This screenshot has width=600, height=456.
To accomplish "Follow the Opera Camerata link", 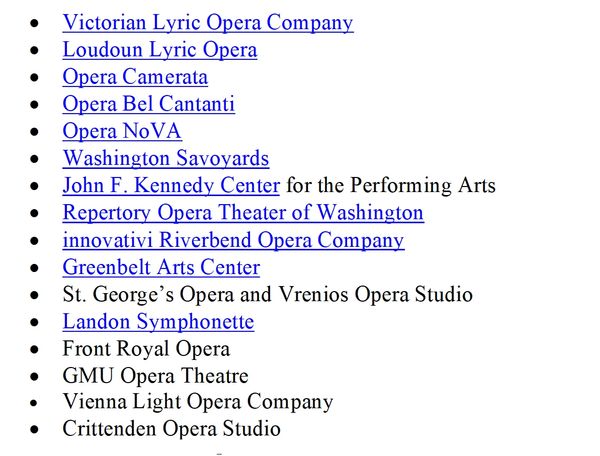I will click(135, 77).
